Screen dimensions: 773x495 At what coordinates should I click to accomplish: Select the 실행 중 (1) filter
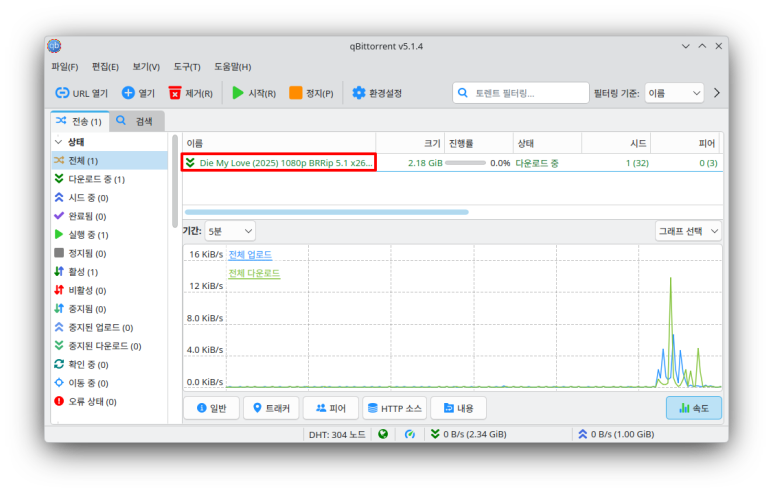(x=109, y=235)
